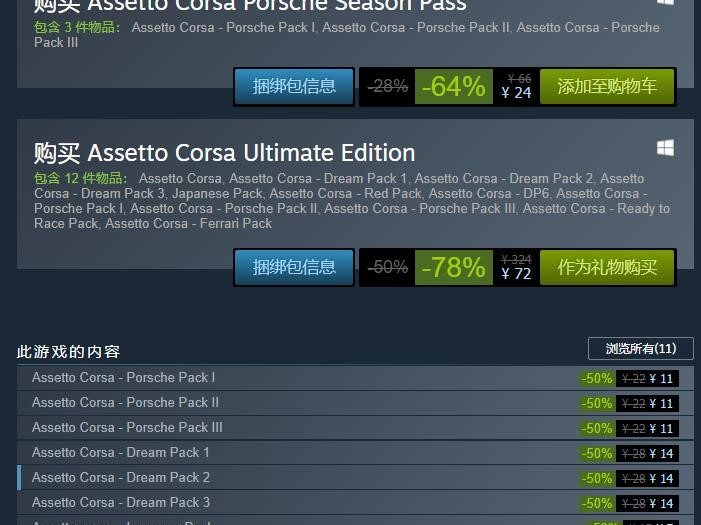This screenshot has width=701, height=525.
Task: Open Assetto Corsa - Dream Pack 1 row
Action: click(355, 453)
